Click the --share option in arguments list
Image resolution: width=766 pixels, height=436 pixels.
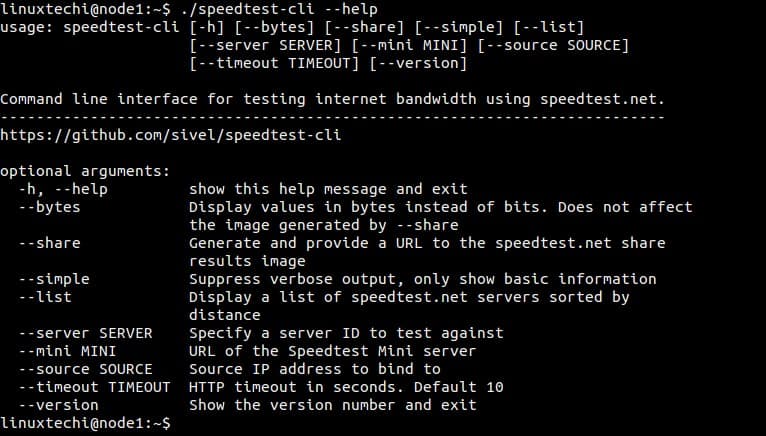pos(49,243)
